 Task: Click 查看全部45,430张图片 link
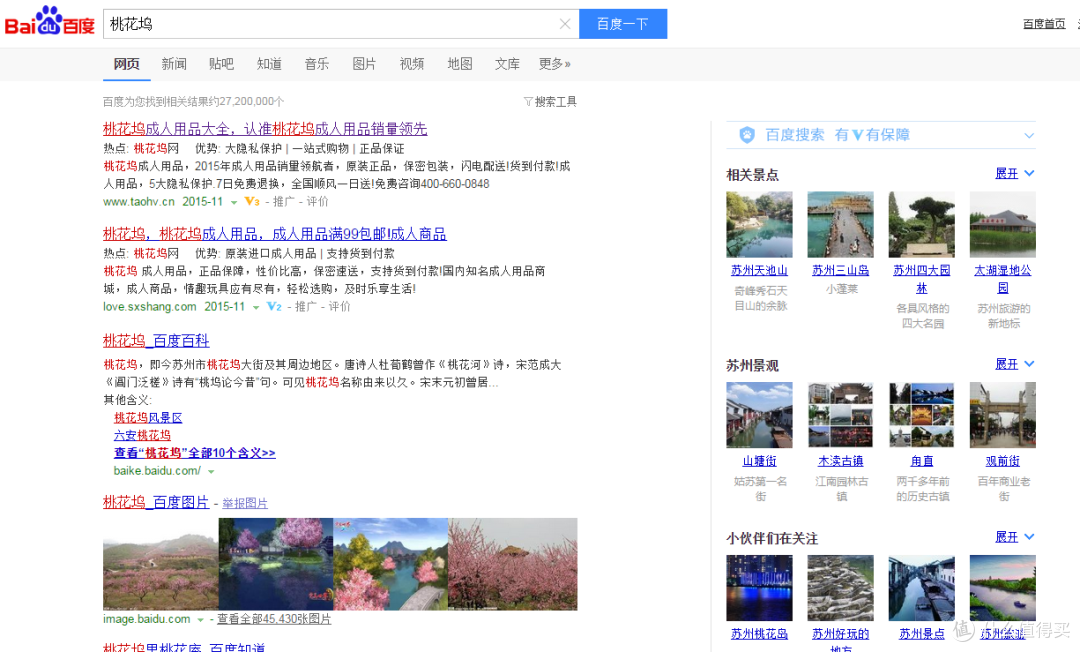tap(274, 619)
